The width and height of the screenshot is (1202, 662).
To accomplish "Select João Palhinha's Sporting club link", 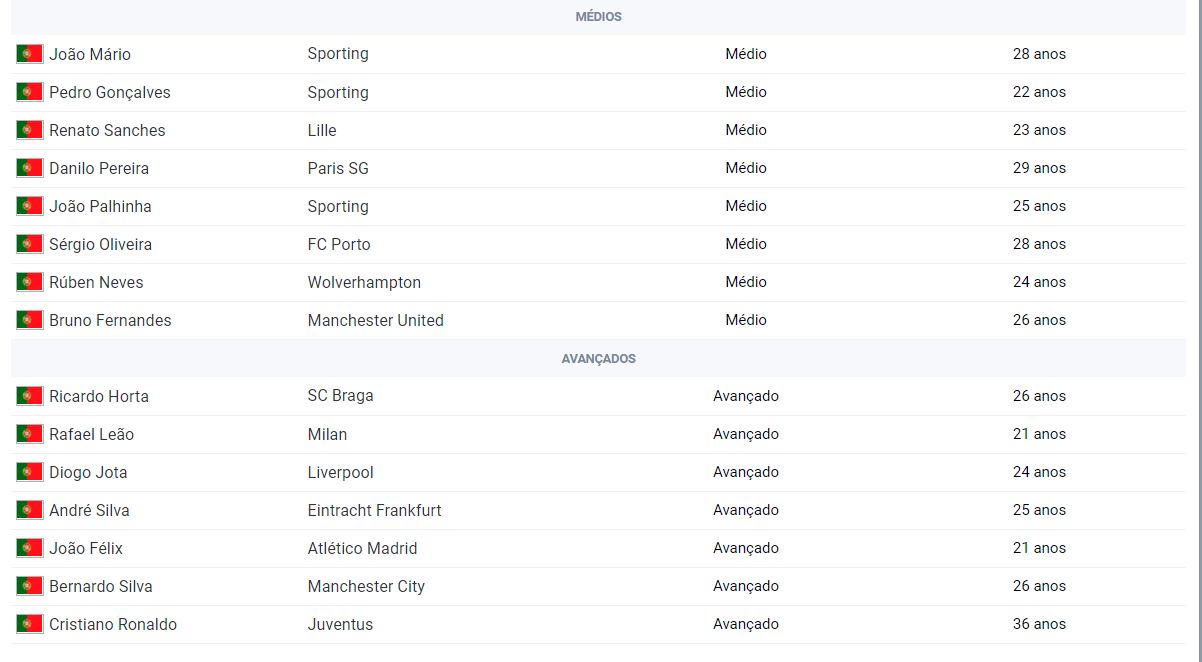I will tap(338, 206).
